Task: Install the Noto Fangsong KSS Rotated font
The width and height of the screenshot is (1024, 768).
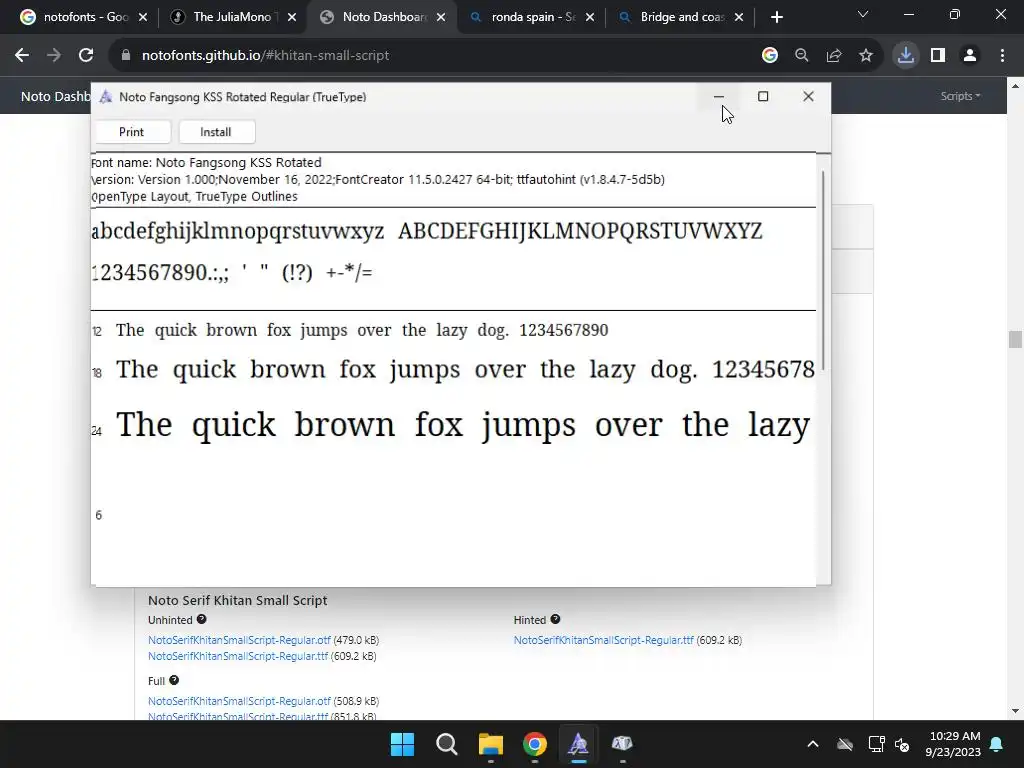Action: click(216, 132)
